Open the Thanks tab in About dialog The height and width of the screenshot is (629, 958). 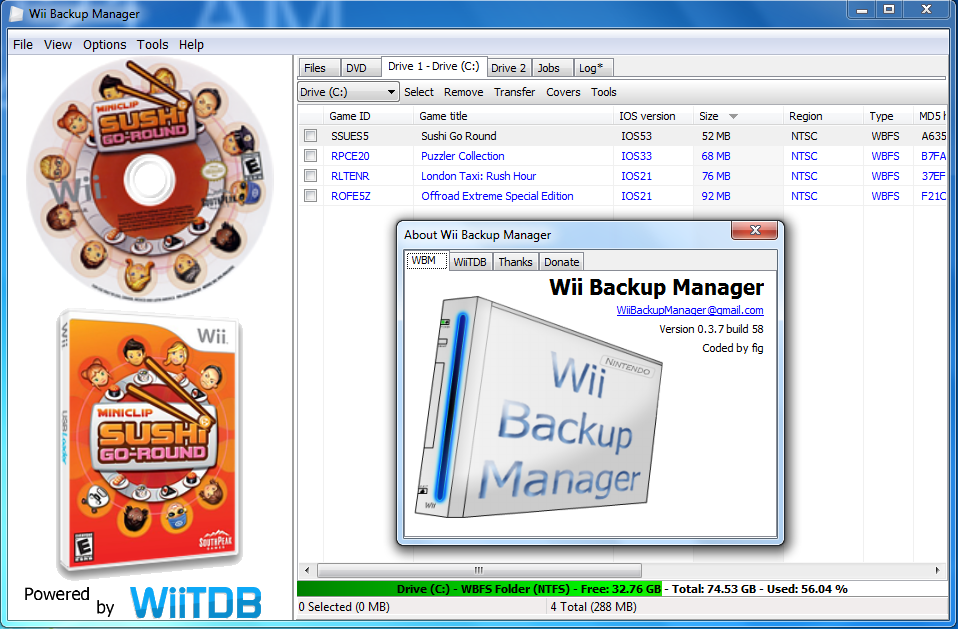515,262
